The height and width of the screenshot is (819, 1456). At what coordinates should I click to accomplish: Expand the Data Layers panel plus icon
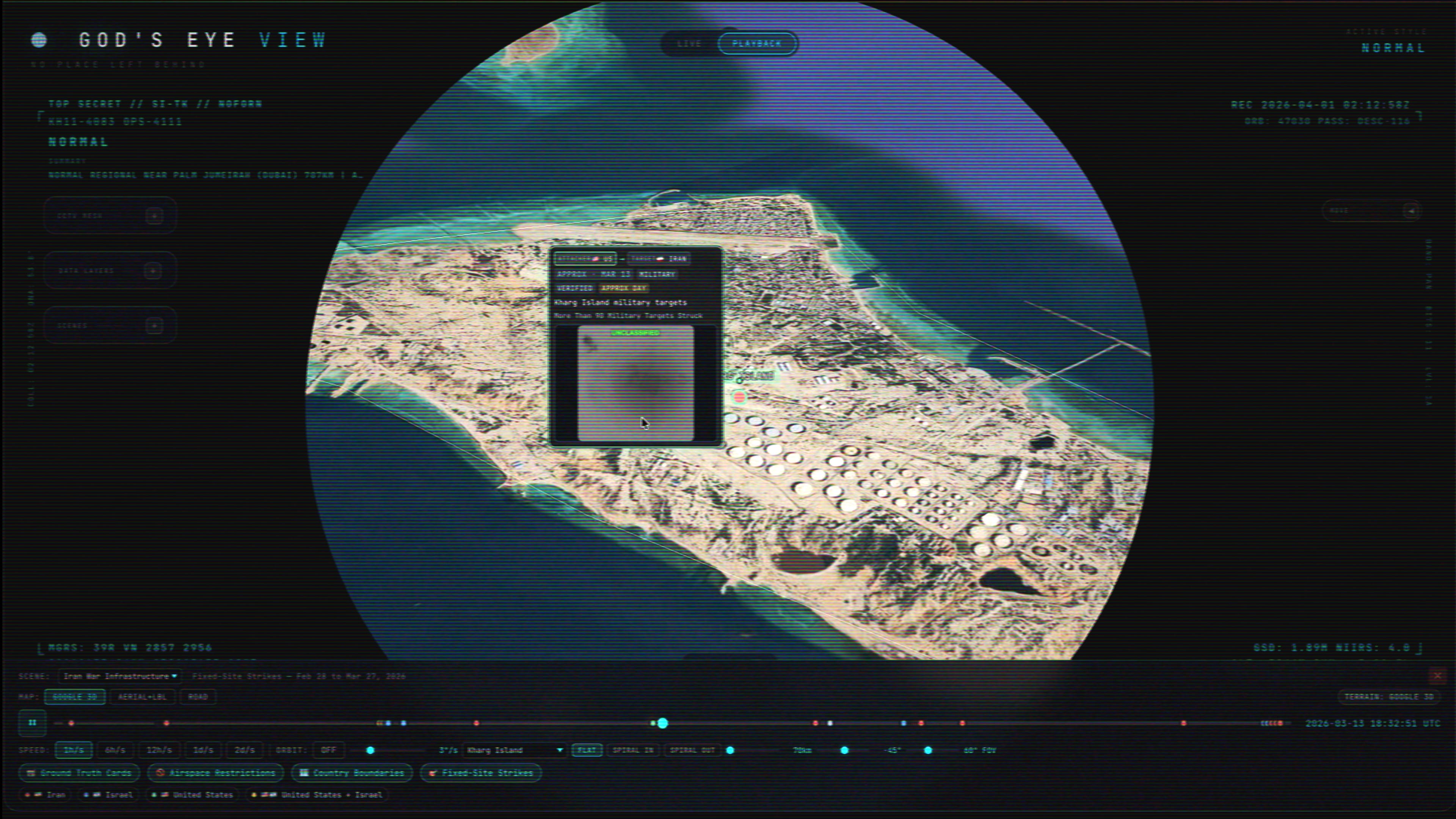pyautogui.click(x=152, y=271)
